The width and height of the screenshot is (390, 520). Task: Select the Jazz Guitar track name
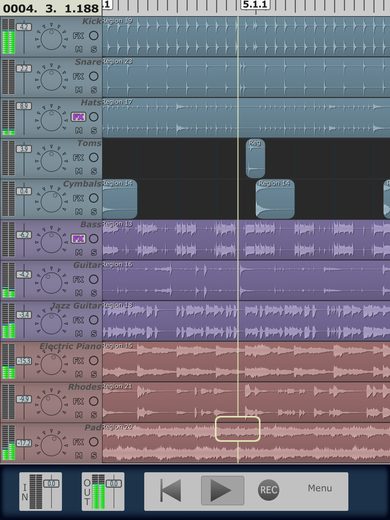(x=76, y=306)
